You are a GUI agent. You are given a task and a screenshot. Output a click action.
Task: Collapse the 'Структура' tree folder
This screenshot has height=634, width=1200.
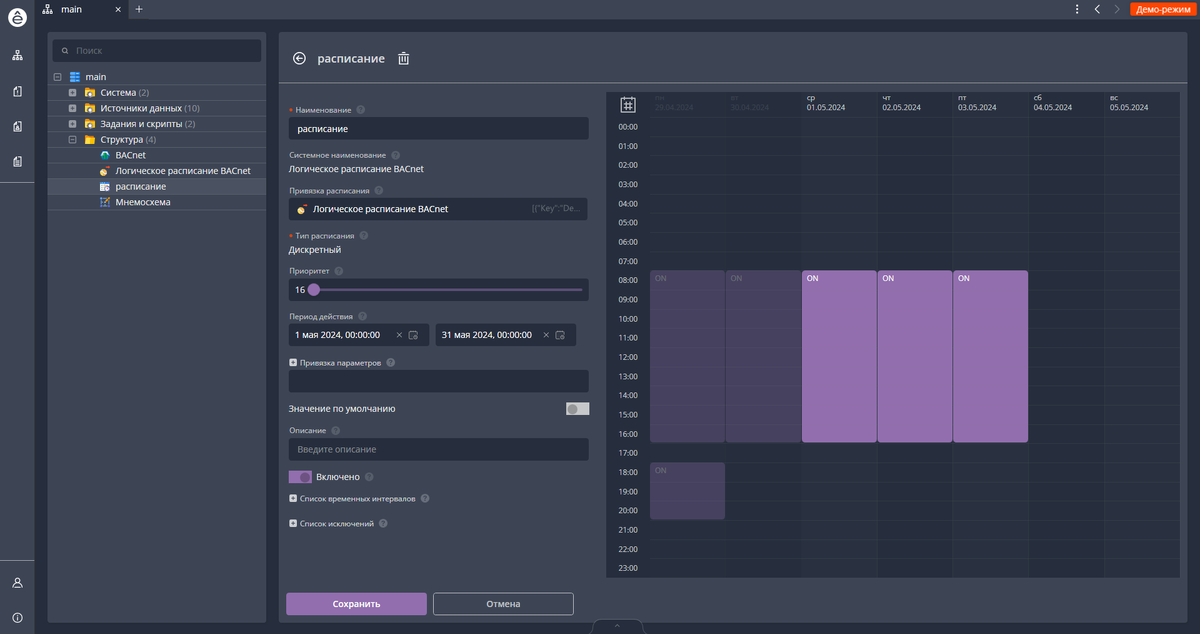click(x=72, y=140)
